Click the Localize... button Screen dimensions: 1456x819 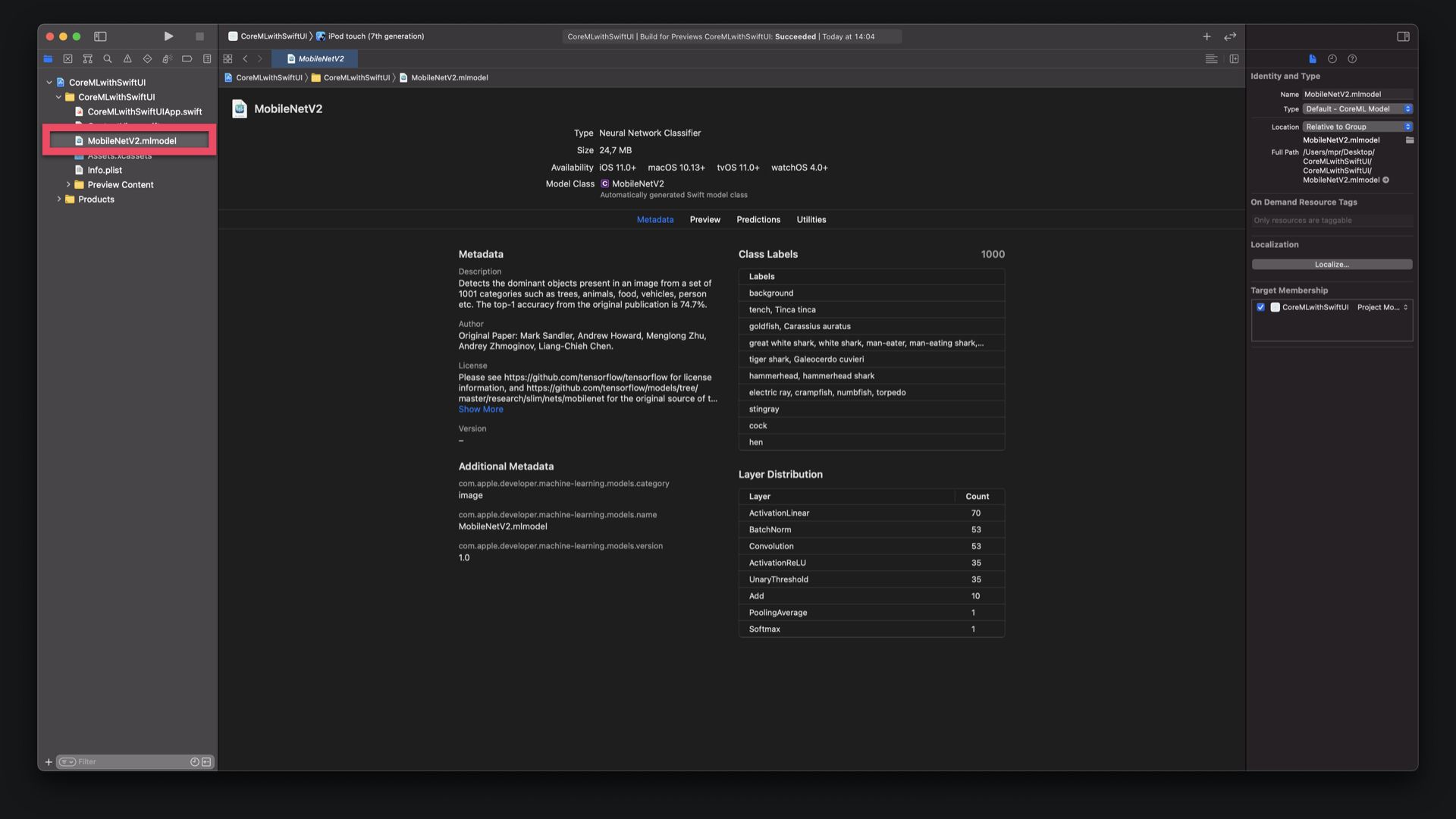(x=1332, y=265)
